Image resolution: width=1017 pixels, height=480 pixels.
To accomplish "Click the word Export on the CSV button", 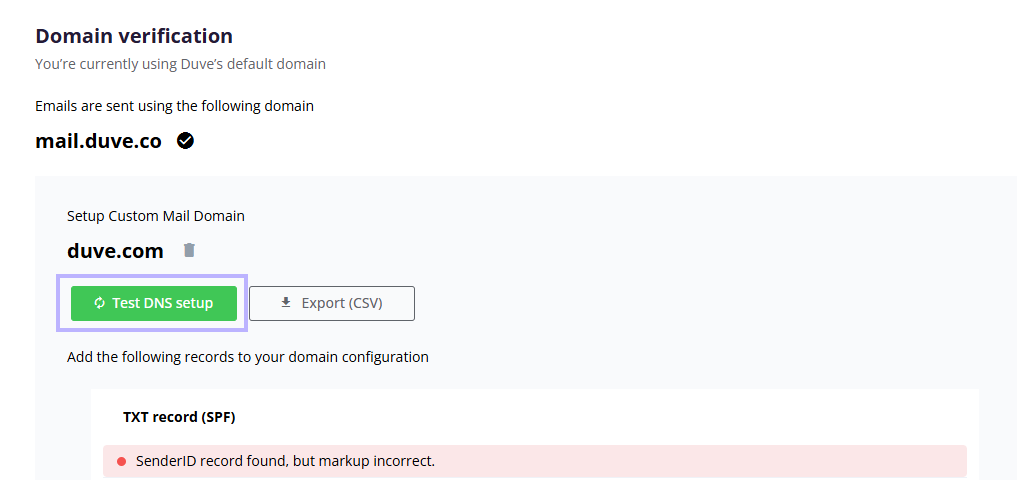I will (322, 303).
